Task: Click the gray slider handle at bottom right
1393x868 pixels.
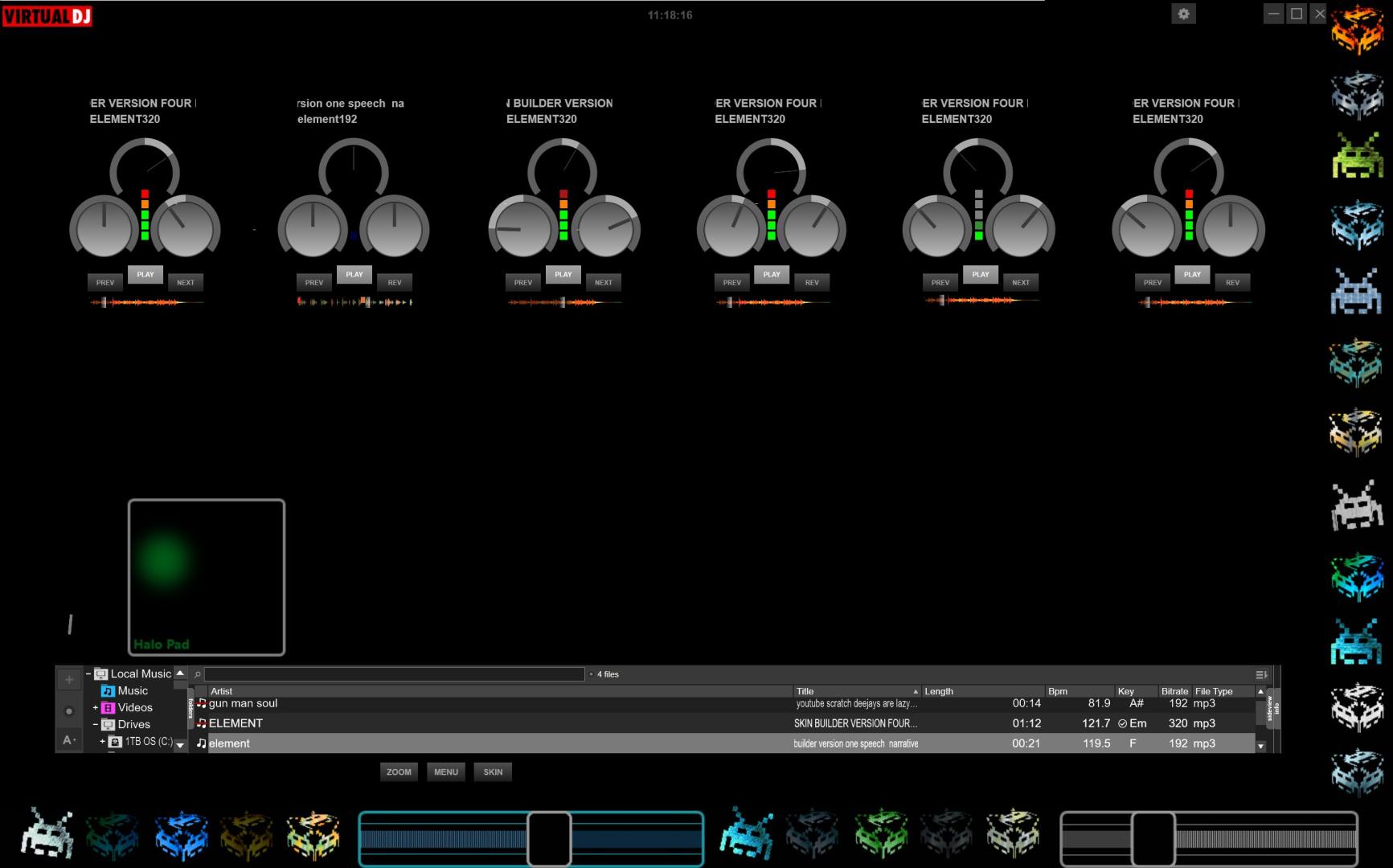Action: pos(1153,838)
